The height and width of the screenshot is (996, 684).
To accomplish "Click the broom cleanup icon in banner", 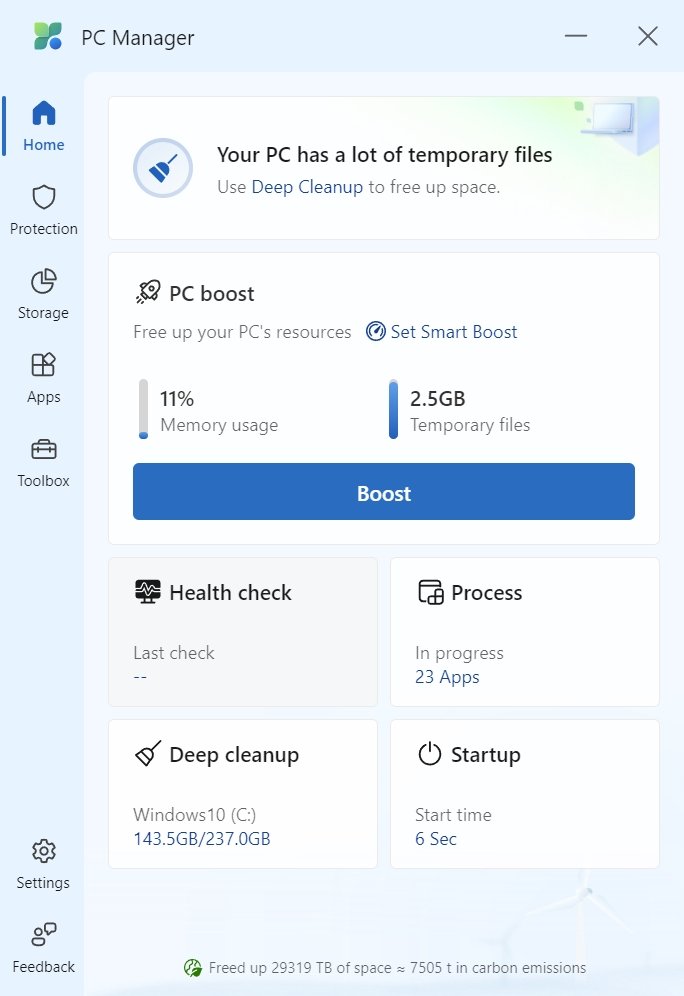I will click(163, 168).
